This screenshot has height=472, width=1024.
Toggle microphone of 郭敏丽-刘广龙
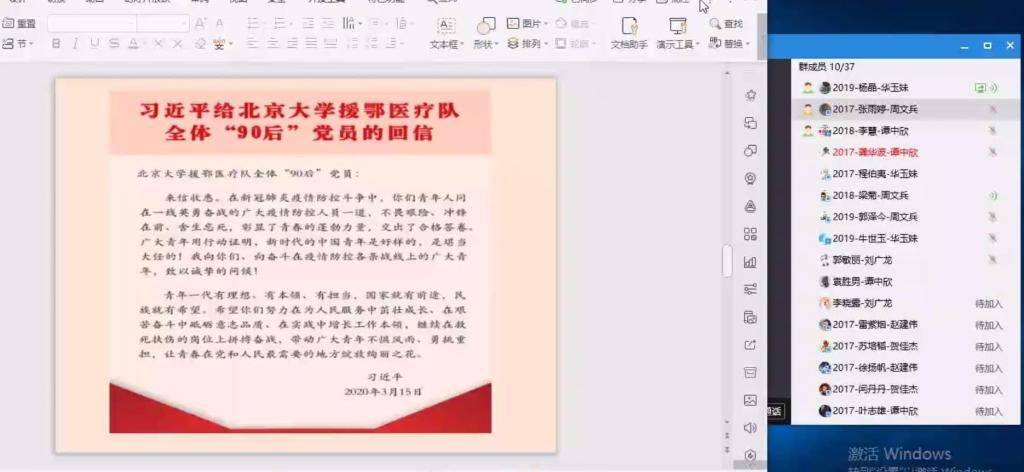click(x=993, y=260)
